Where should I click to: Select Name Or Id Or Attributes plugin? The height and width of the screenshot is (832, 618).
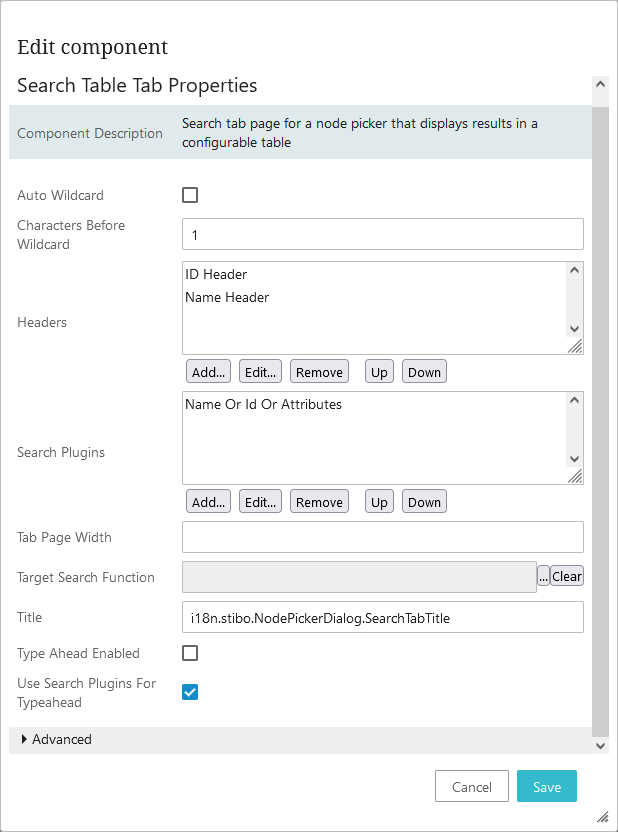point(263,404)
